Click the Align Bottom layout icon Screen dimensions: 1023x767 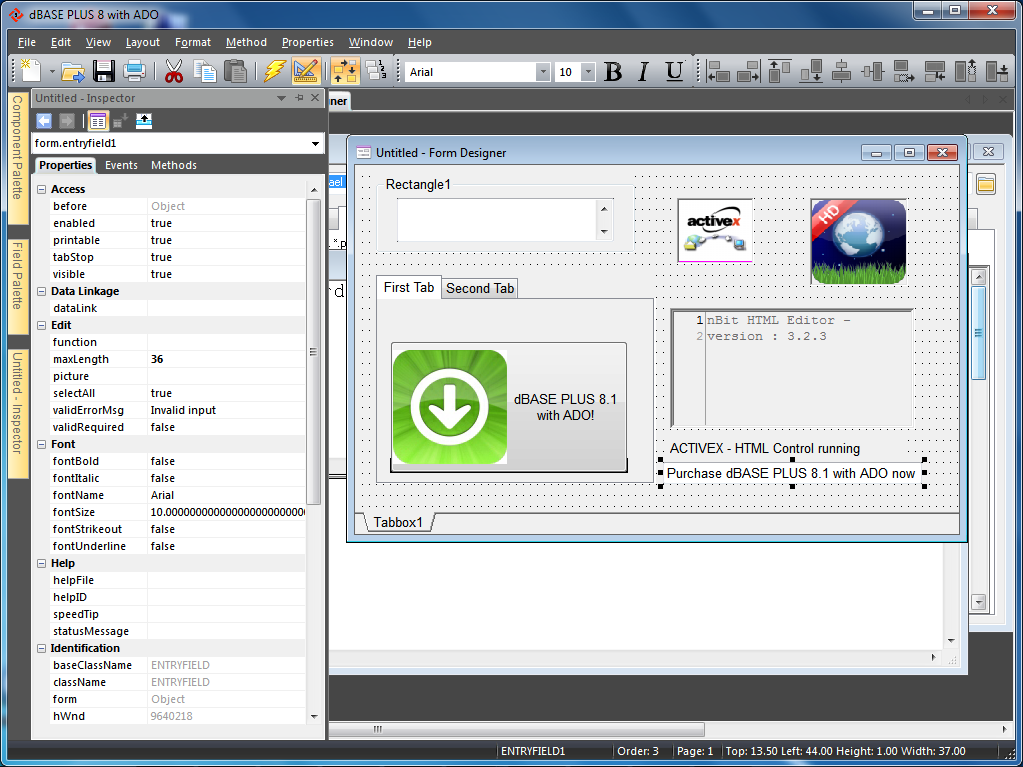810,71
